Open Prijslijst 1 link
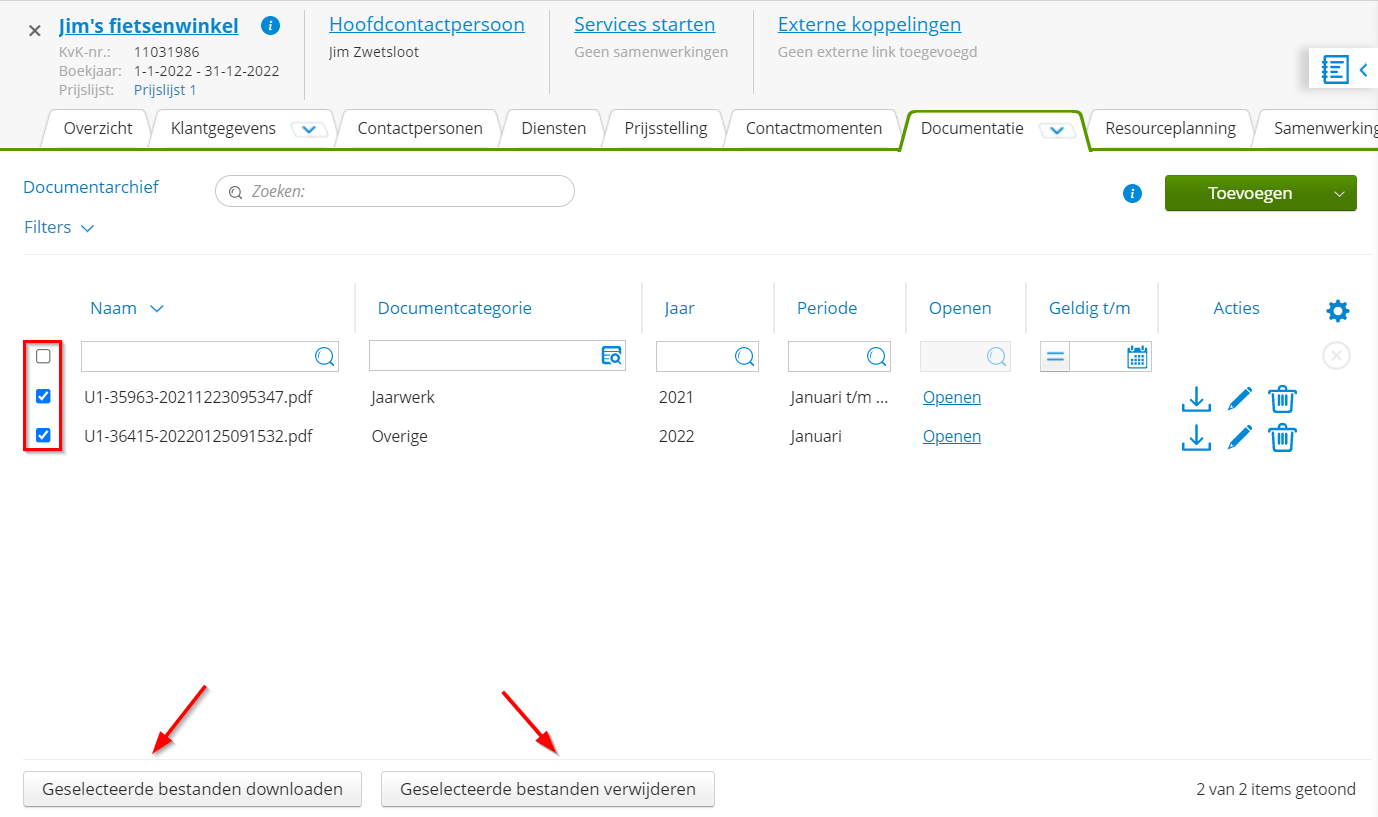Viewport: 1378px width, 817px height. (165, 89)
